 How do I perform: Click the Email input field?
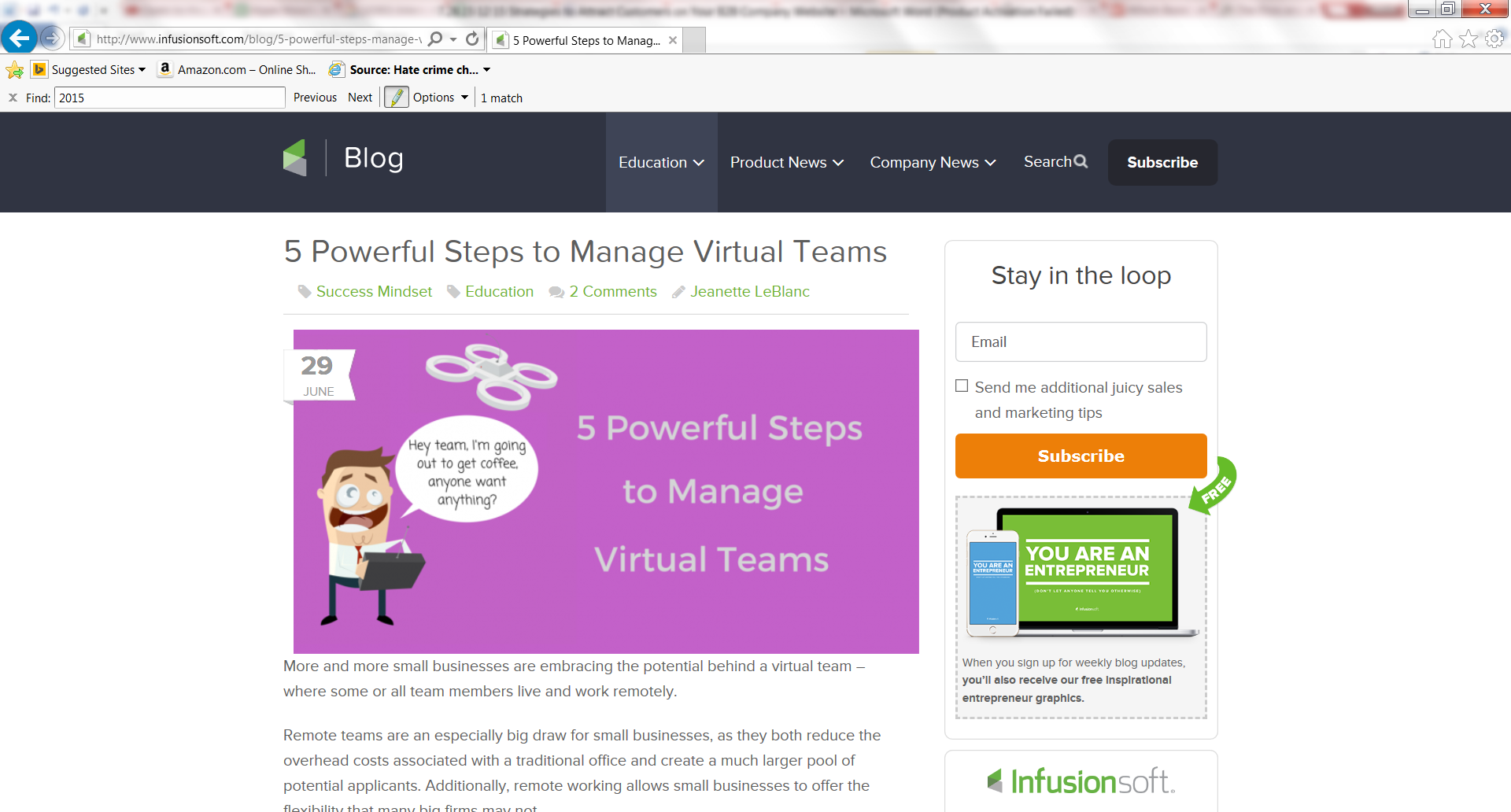(1081, 341)
